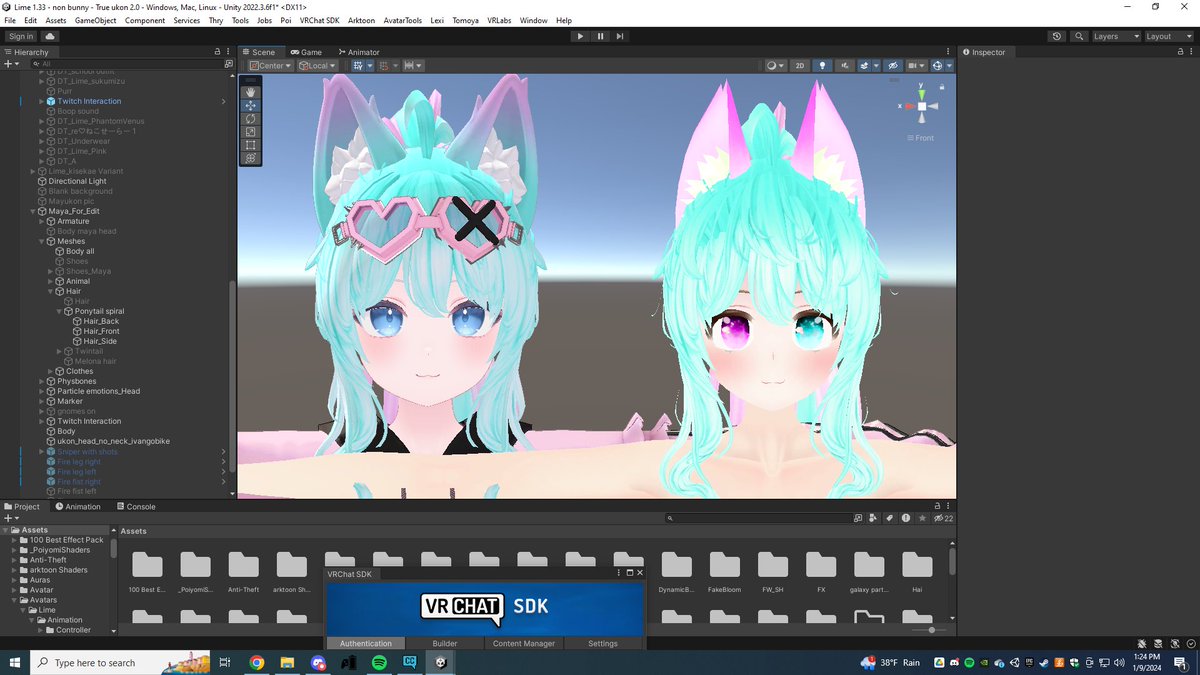Screen dimensions: 1200x675
Task: Click the Step frame button
Action: tap(620, 36)
